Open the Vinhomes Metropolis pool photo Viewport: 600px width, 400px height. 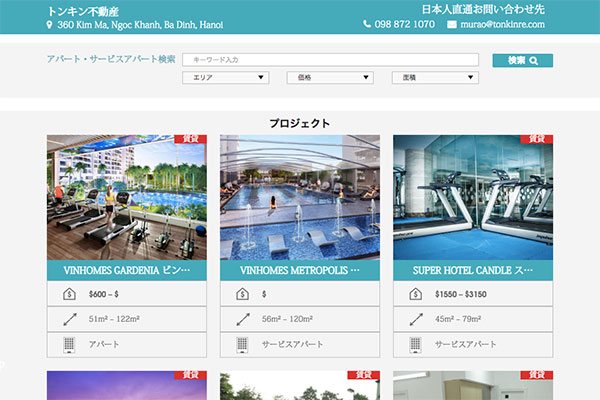(x=300, y=198)
